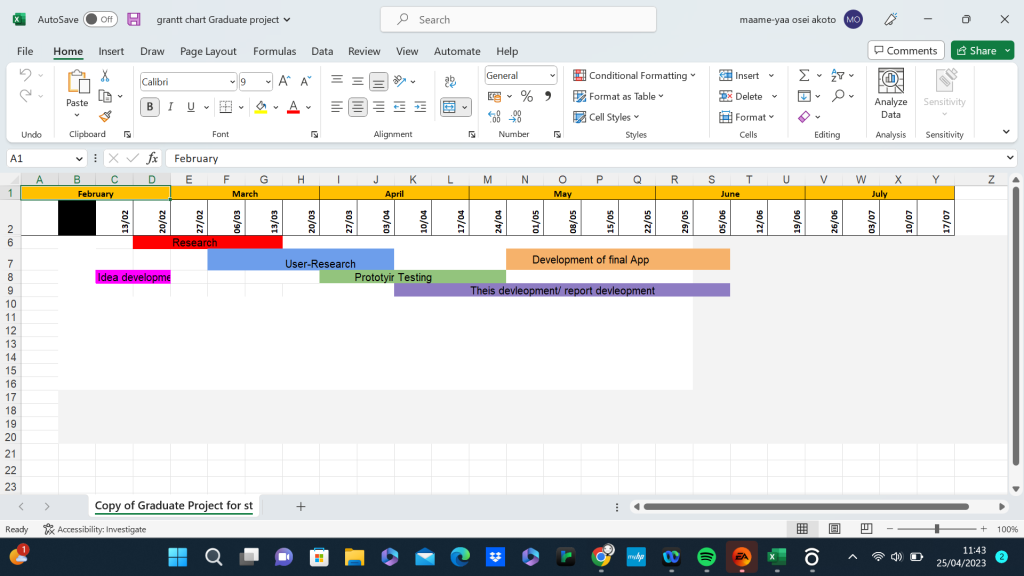Image resolution: width=1024 pixels, height=576 pixels.
Task: Click the Wrap Text icon
Action: coord(450,81)
